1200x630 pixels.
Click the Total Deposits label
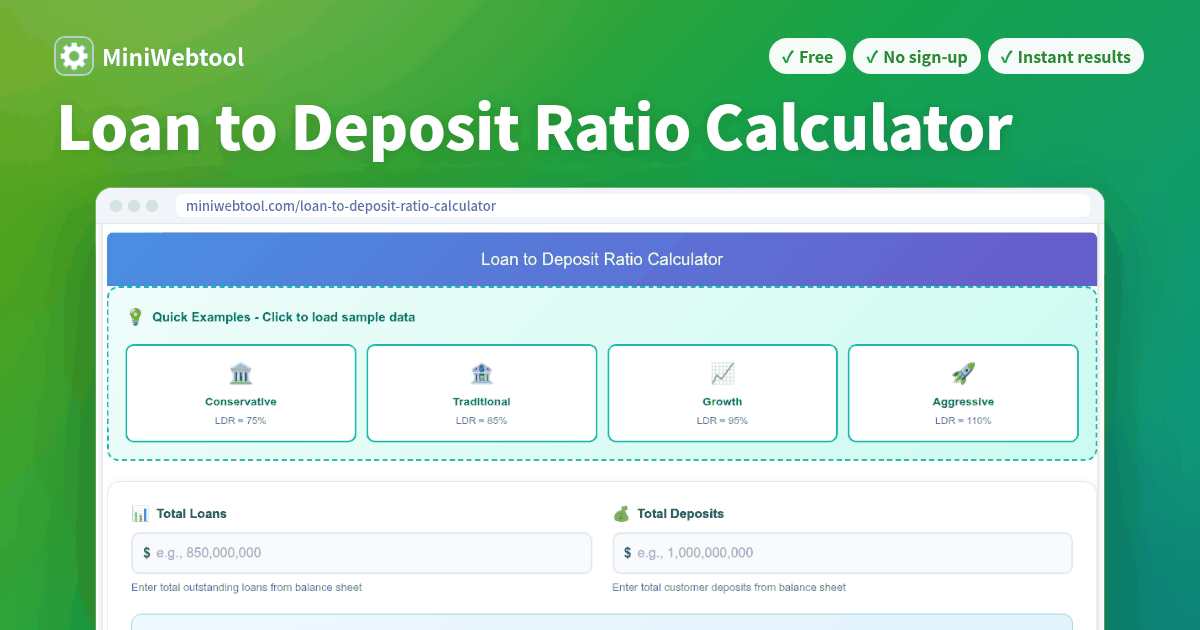[x=681, y=514]
